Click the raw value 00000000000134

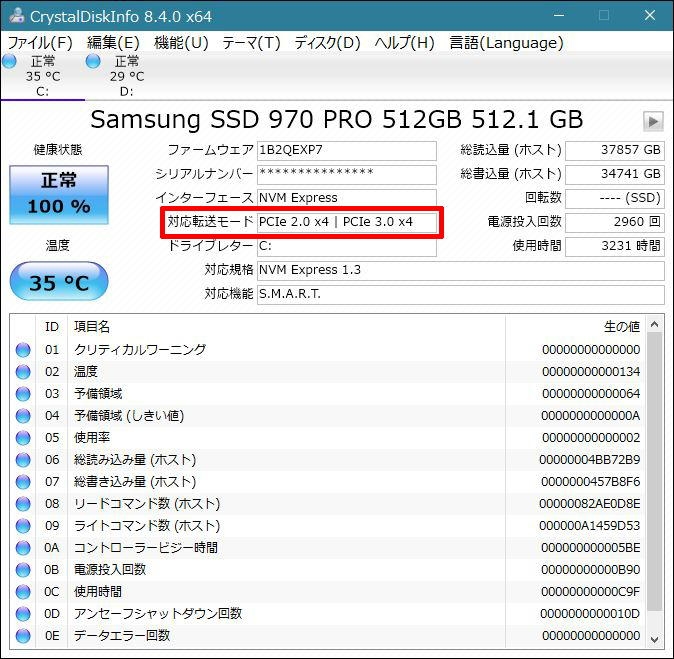(x=591, y=372)
